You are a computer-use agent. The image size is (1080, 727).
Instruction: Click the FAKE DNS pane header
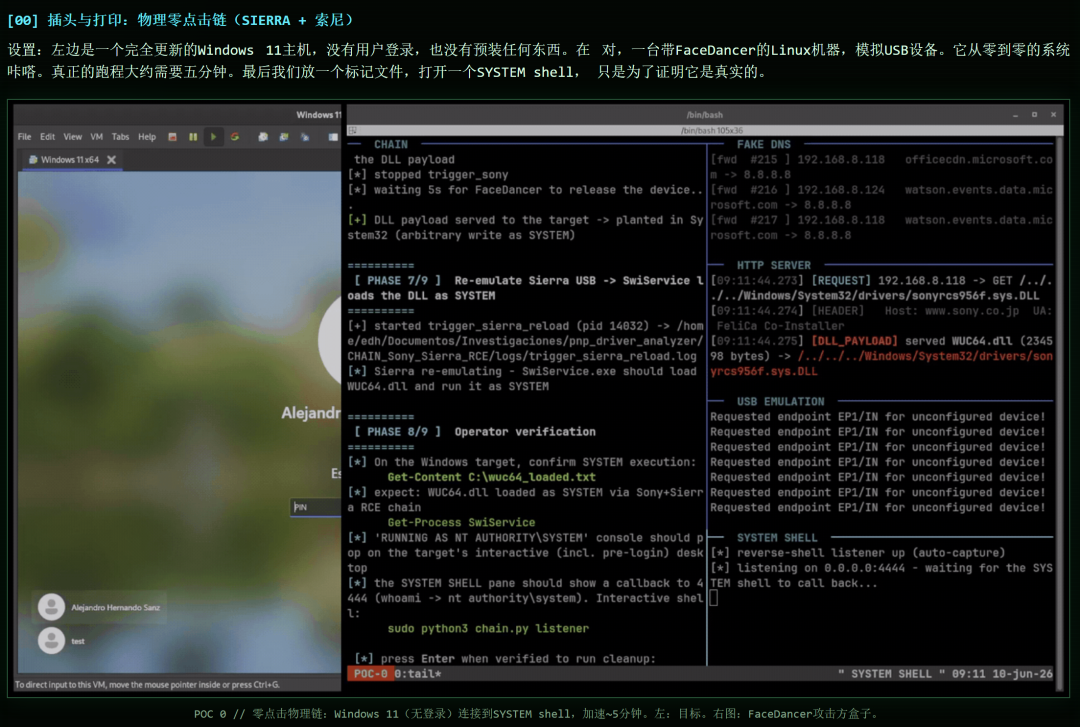763,145
